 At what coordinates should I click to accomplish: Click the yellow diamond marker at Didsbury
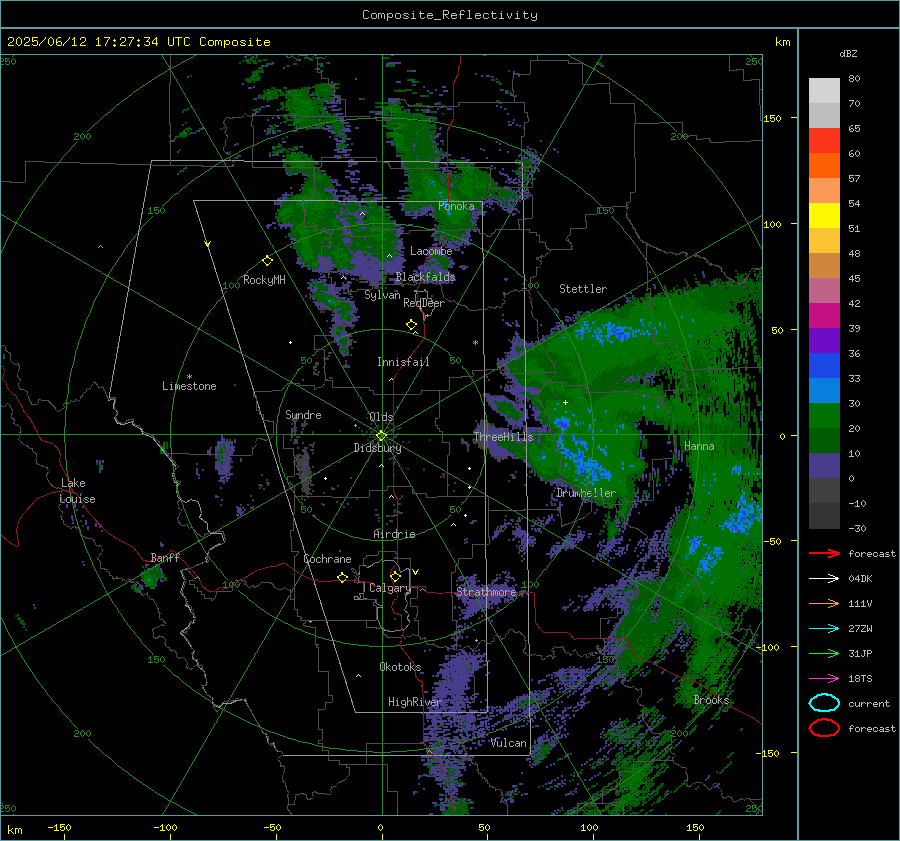click(x=381, y=436)
